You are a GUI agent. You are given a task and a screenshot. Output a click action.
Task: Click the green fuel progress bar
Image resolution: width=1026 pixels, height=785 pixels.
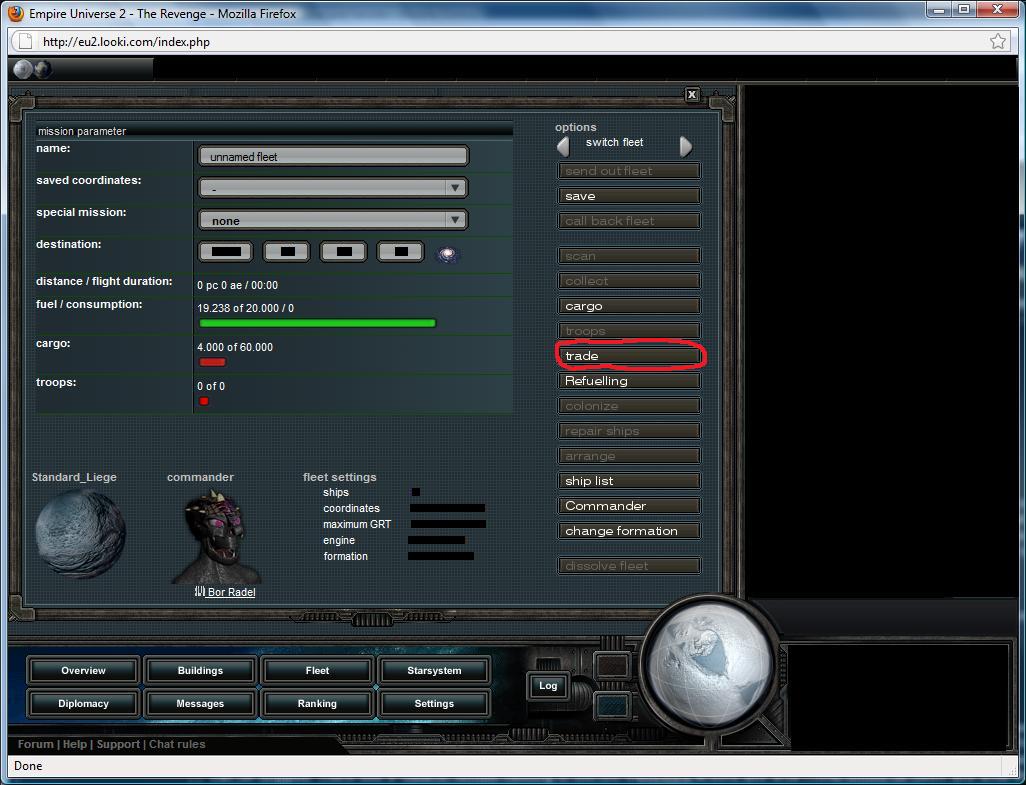[x=317, y=323]
